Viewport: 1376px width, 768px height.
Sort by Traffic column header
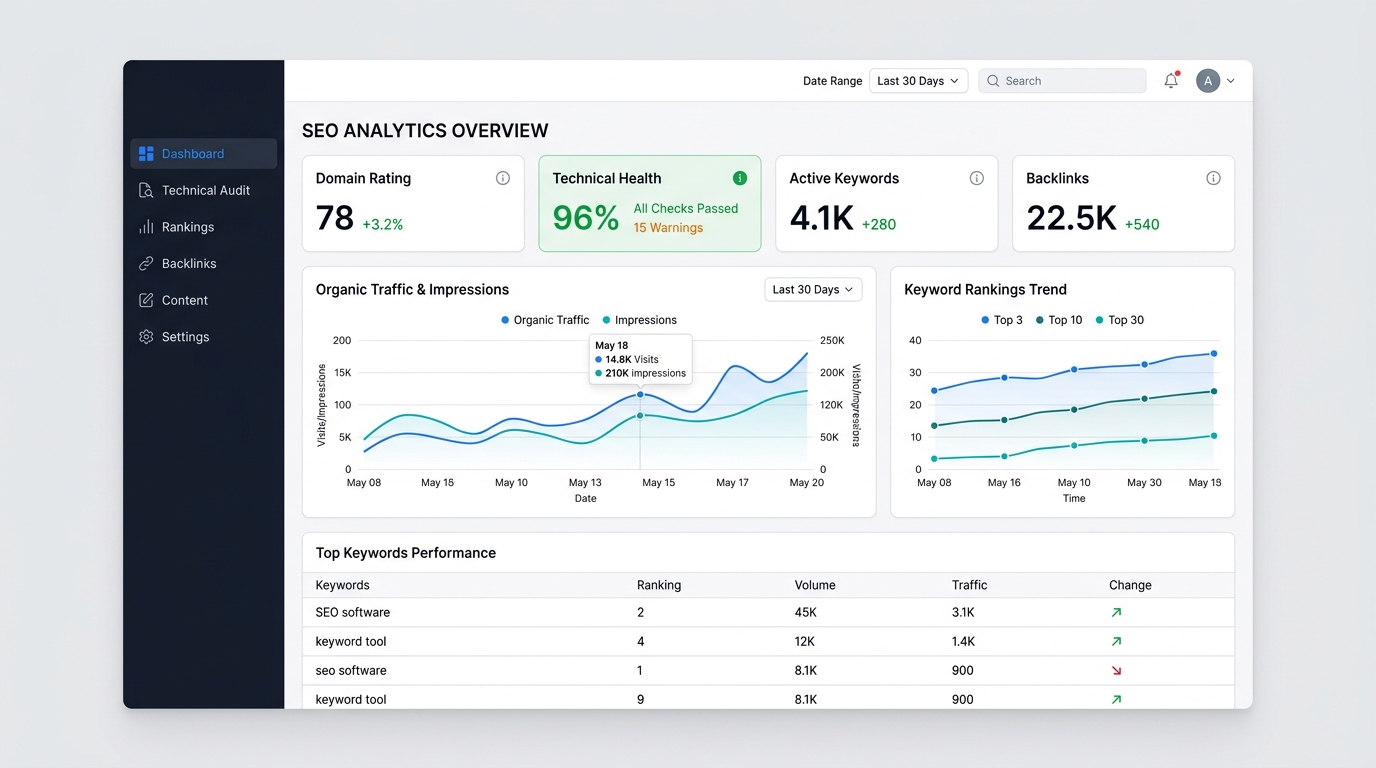pyautogui.click(x=969, y=585)
